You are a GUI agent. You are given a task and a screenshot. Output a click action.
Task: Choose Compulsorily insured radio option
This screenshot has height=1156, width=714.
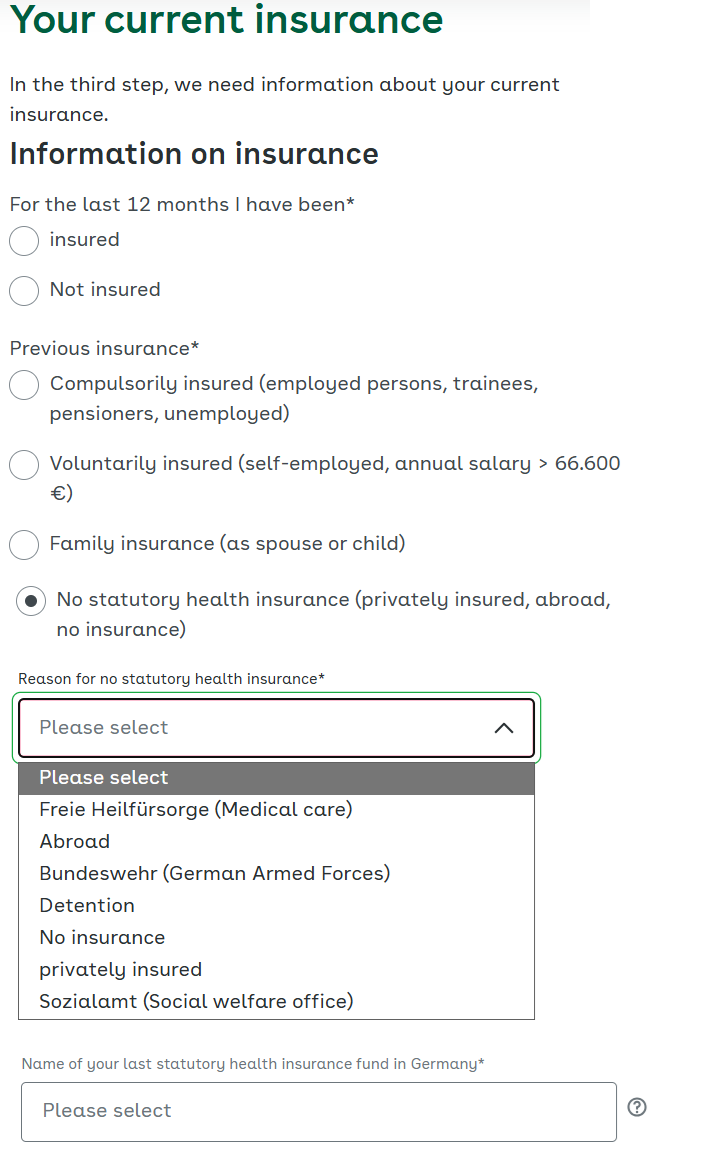[24, 385]
